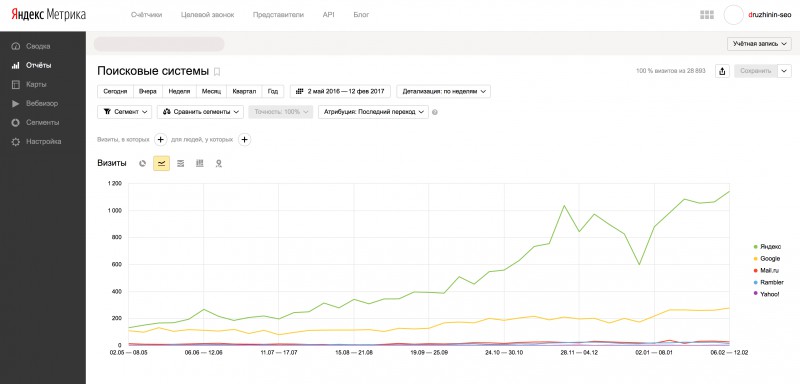Open Детализация: по неделям dropdown
800x384 pixels.
pos(444,91)
